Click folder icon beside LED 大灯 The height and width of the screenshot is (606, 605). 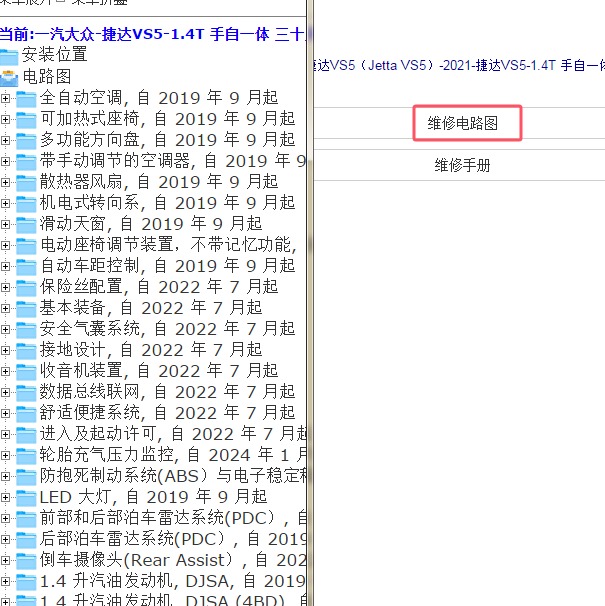[x=26, y=498]
